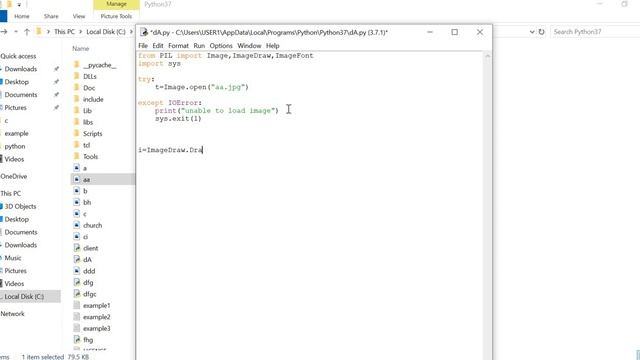Switch to Share ribbon tab in Explorer
640x360 pixels.
(x=51, y=16)
